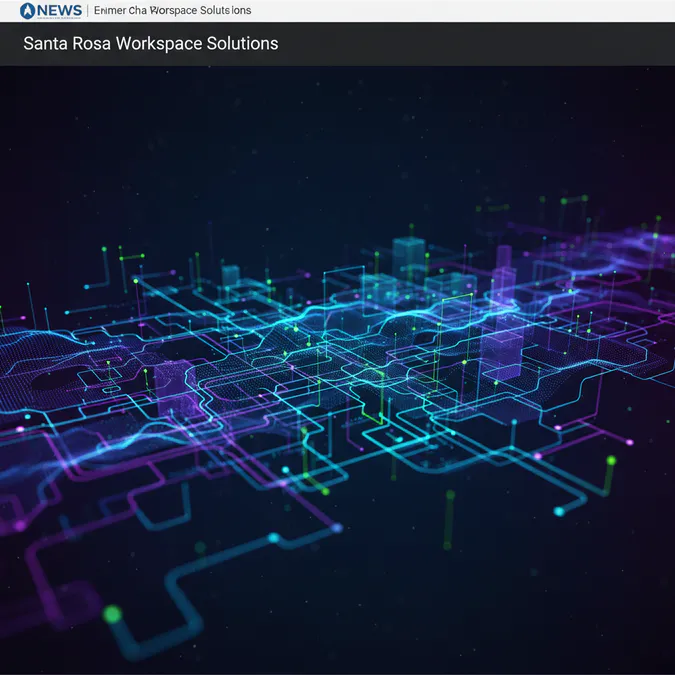Open the NEWS wordmark home link
This screenshot has height=675, width=675.
[x=59, y=11]
